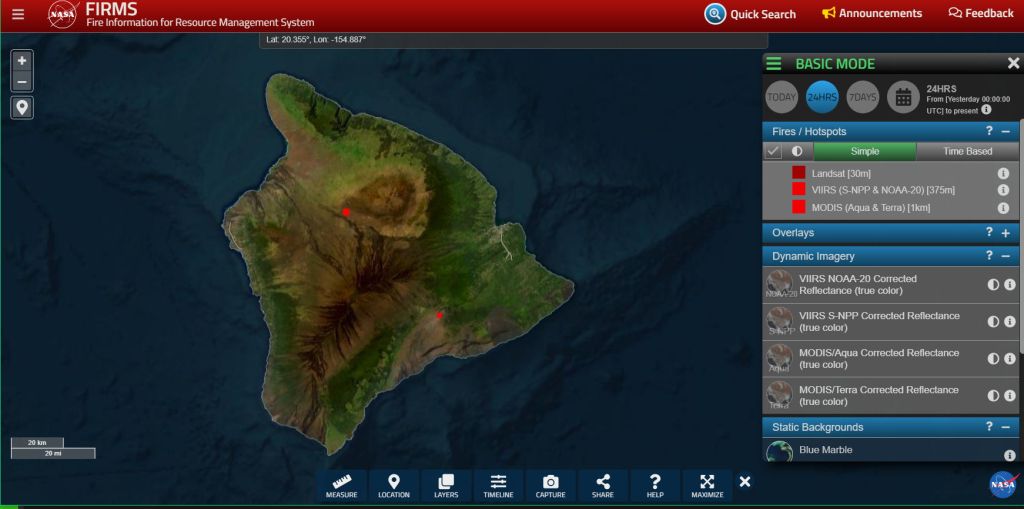The height and width of the screenshot is (509, 1024).
Task: Collapse the Fires / Hotspots section
Action: [1005, 132]
